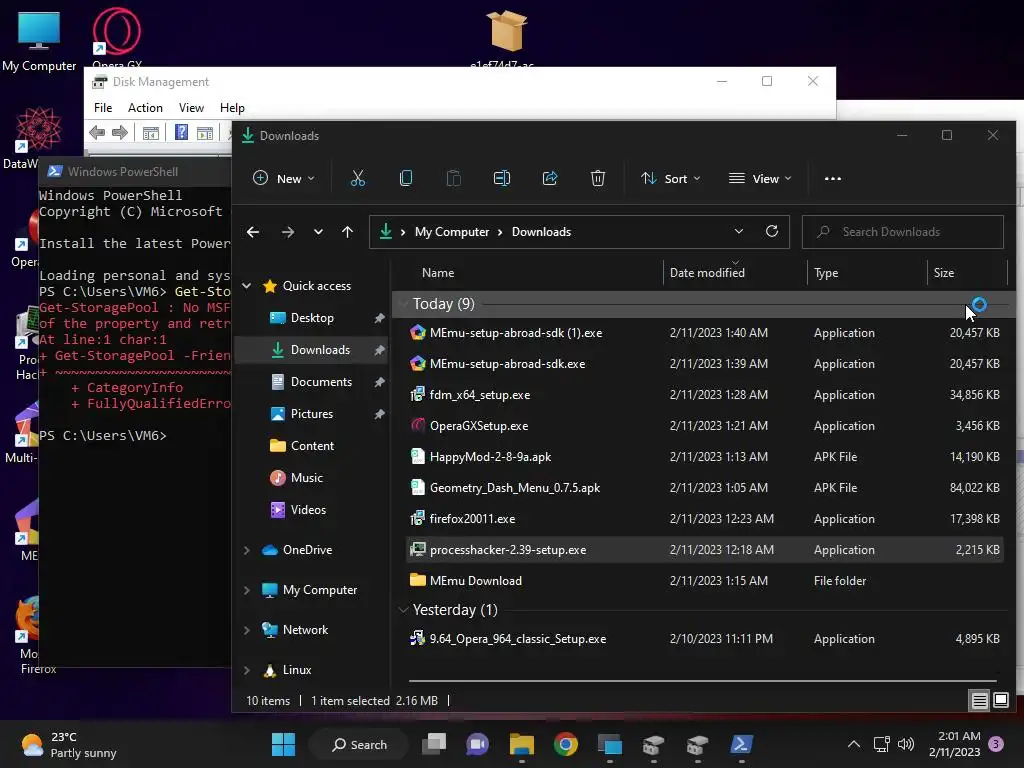This screenshot has height=768, width=1024.
Task: Select Documents in Quick access
Action: (x=321, y=382)
